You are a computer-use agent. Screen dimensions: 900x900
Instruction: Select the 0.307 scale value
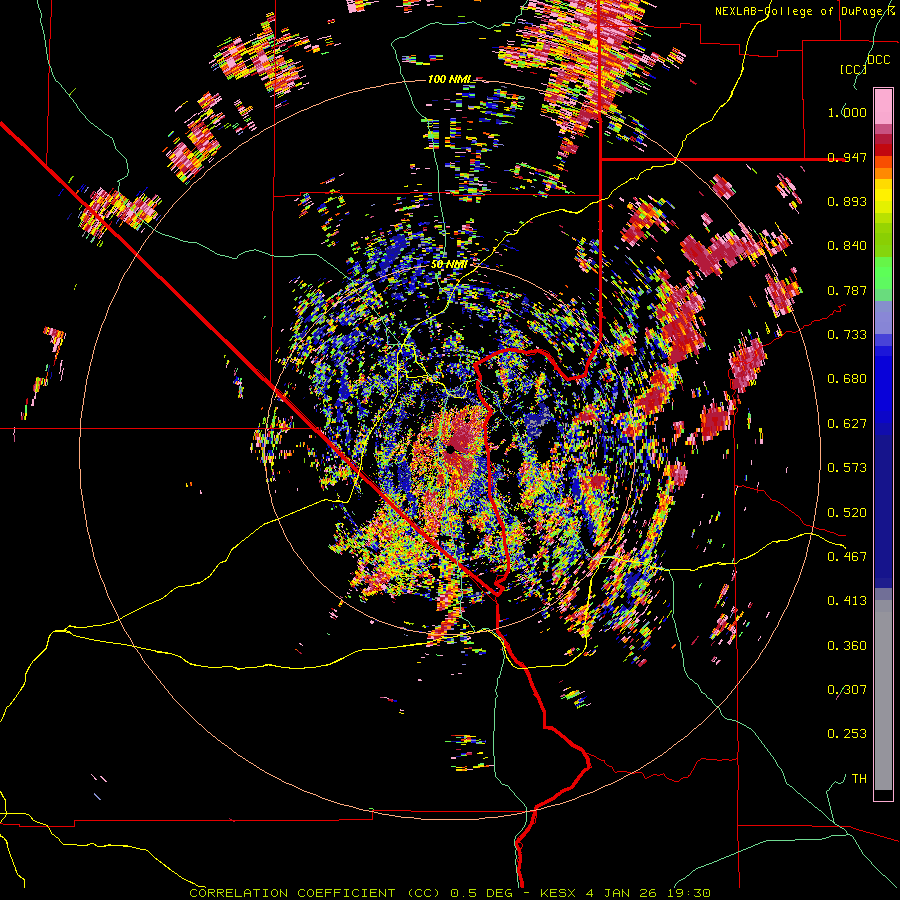(x=847, y=690)
